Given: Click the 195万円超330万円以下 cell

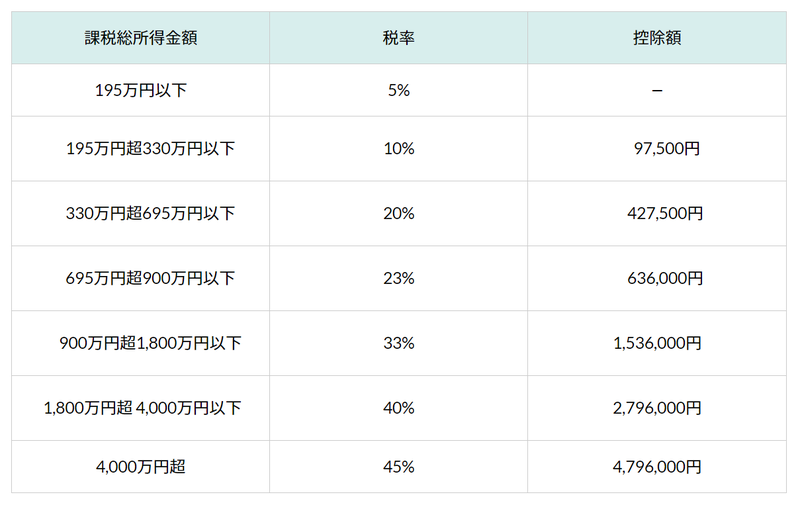Looking at the screenshot, I should coord(150,148).
